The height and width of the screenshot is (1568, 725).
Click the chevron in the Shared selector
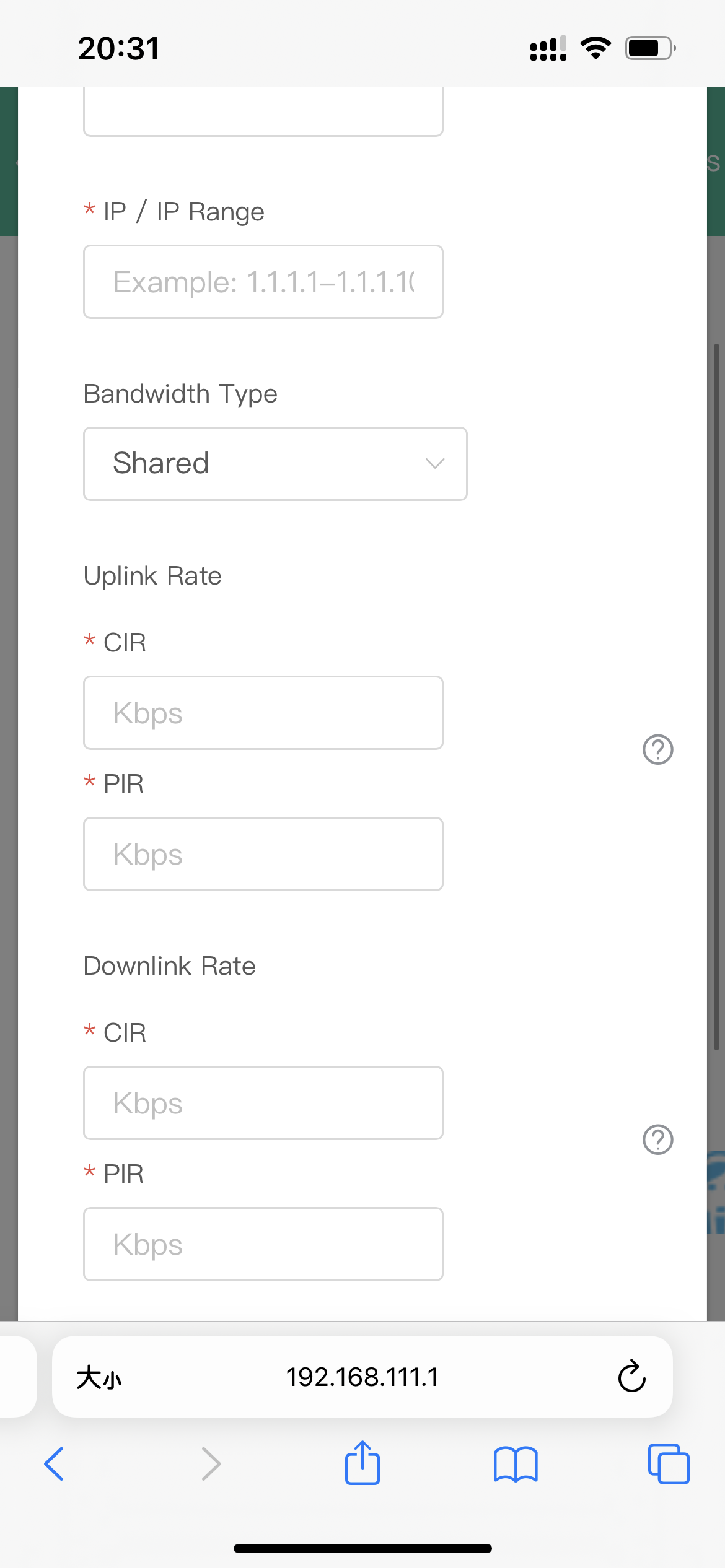(x=435, y=463)
